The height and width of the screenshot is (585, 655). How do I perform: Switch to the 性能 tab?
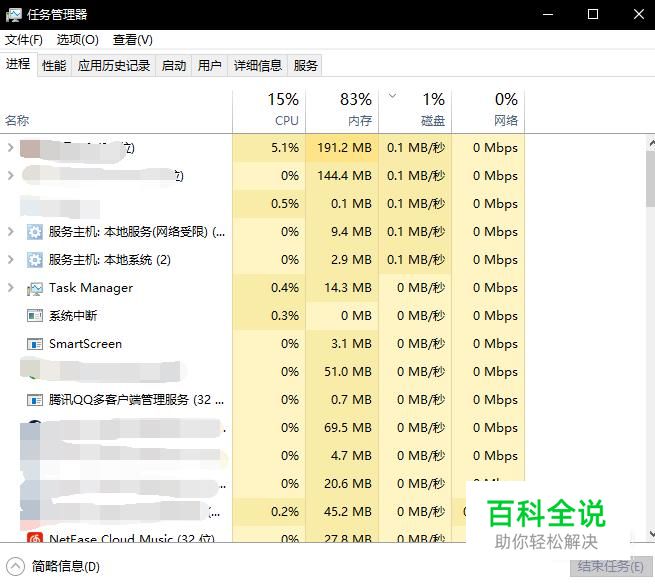54,66
